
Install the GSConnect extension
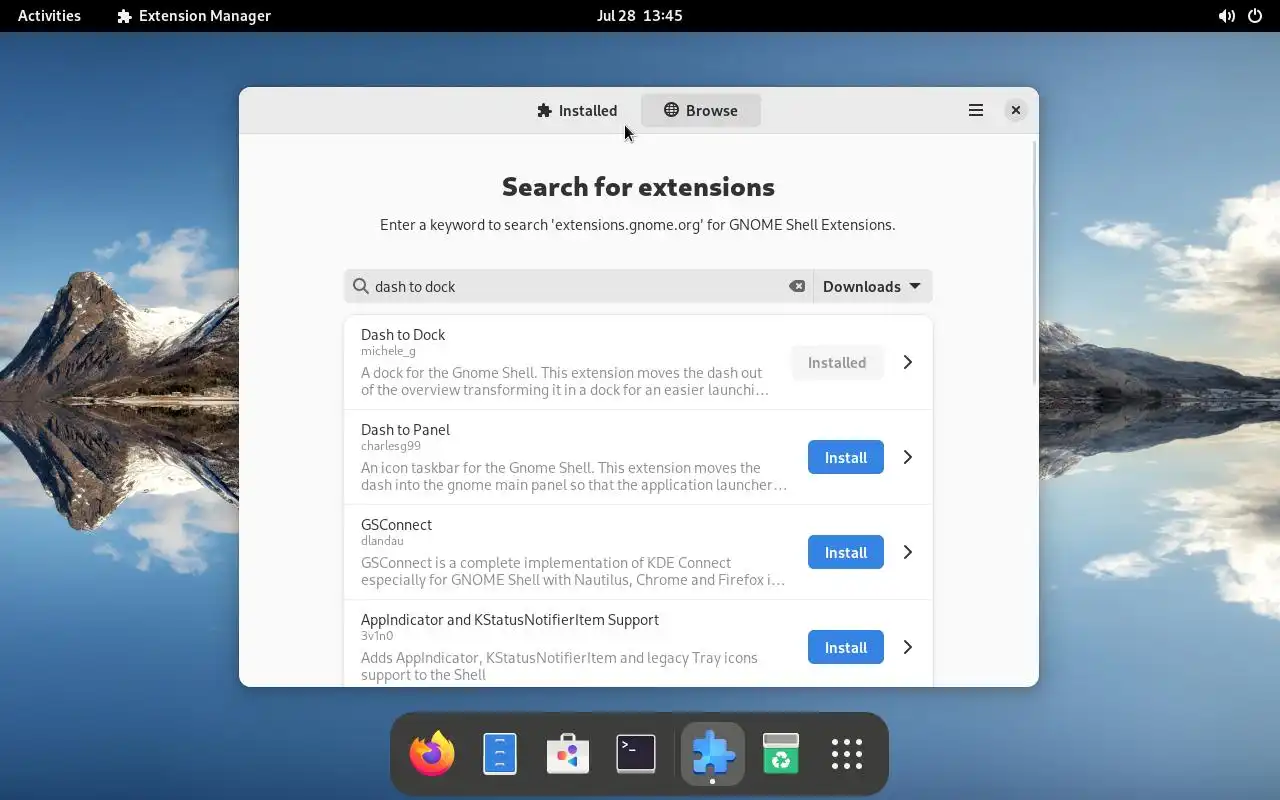tap(846, 552)
